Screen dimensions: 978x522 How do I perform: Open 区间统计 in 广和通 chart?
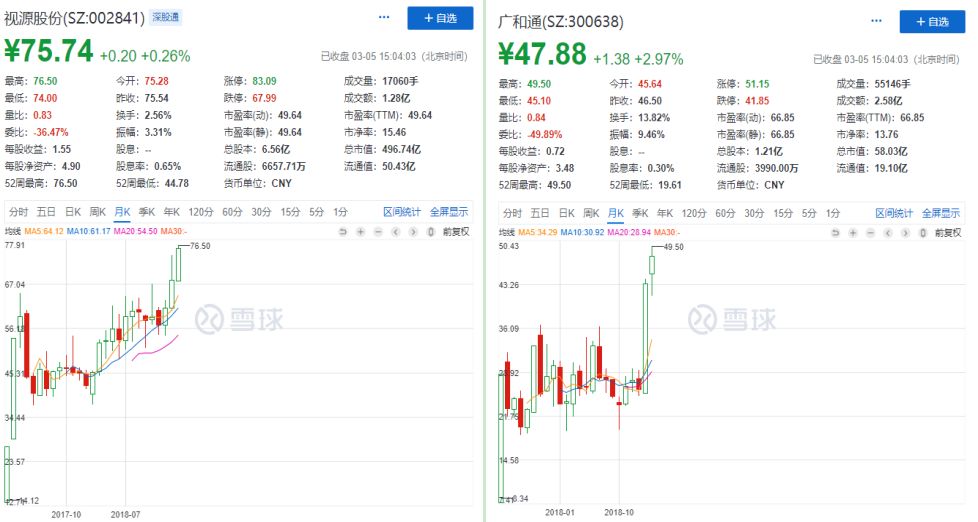coord(894,213)
